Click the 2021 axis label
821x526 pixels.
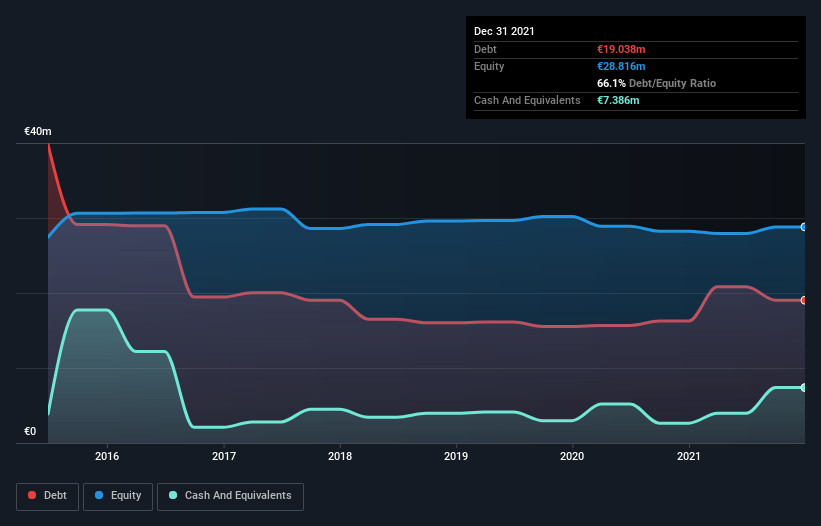point(689,456)
